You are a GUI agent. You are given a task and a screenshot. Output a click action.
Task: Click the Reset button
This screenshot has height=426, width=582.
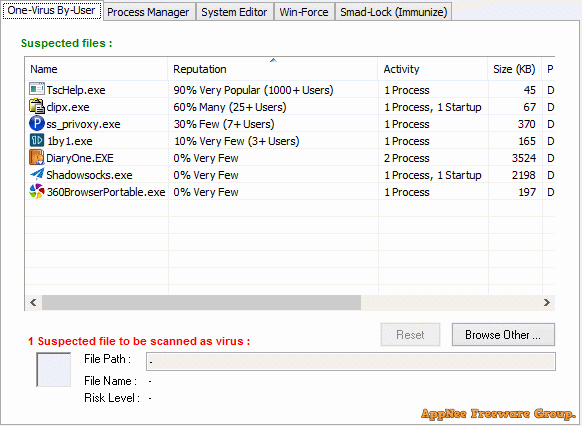tap(410, 335)
